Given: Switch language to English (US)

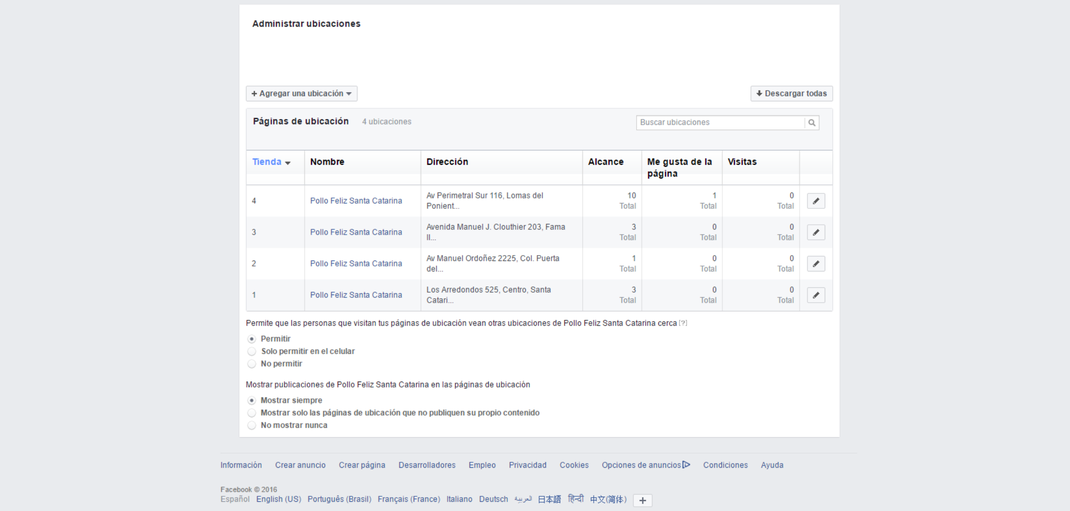Looking at the screenshot, I should coord(278,499).
